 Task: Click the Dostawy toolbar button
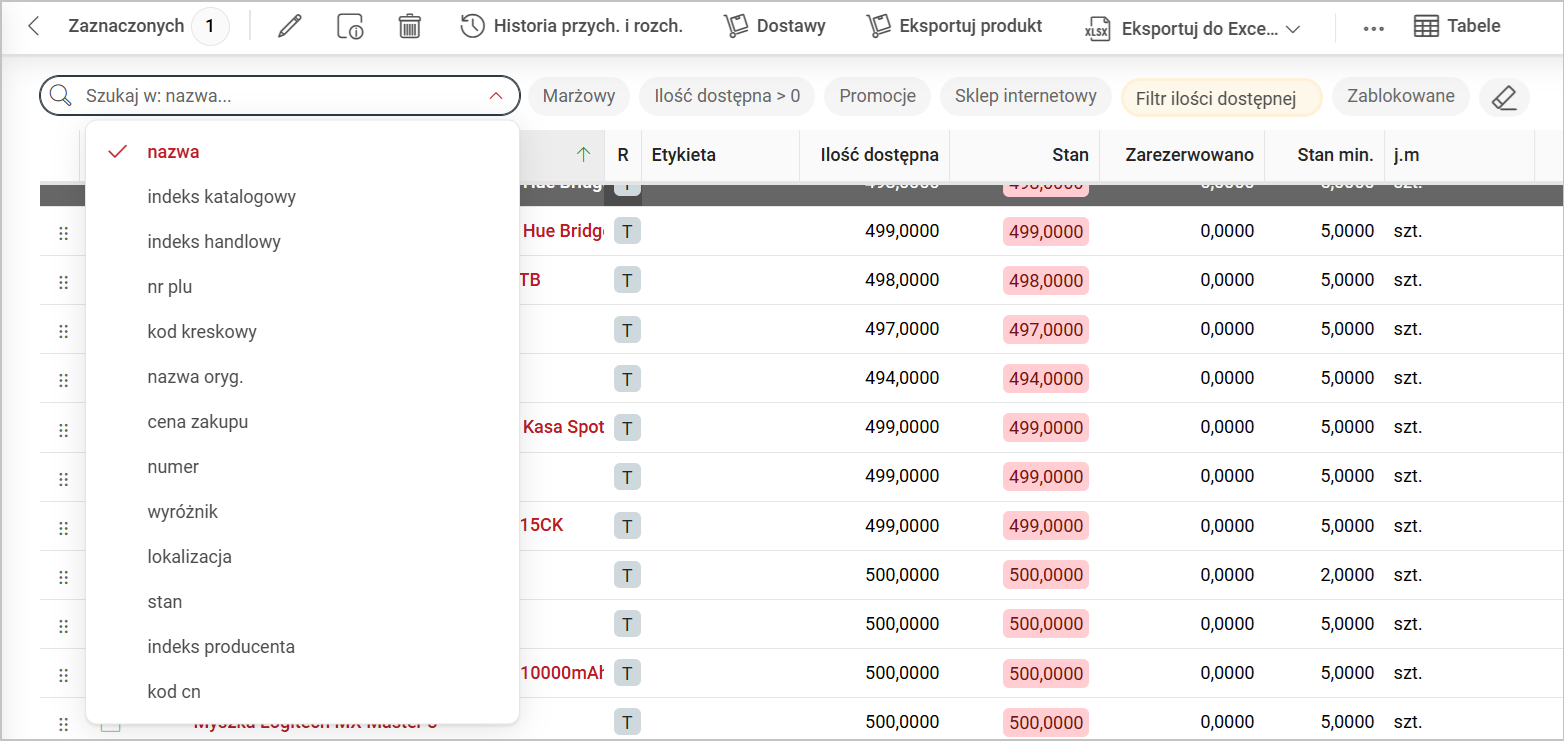click(x=775, y=27)
